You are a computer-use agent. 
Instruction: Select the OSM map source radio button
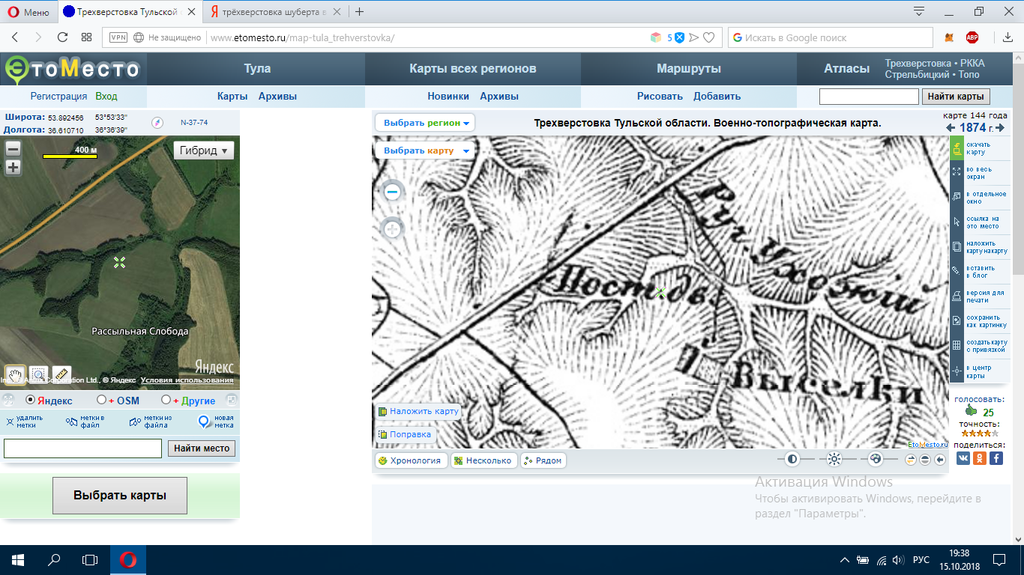(x=102, y=400)
